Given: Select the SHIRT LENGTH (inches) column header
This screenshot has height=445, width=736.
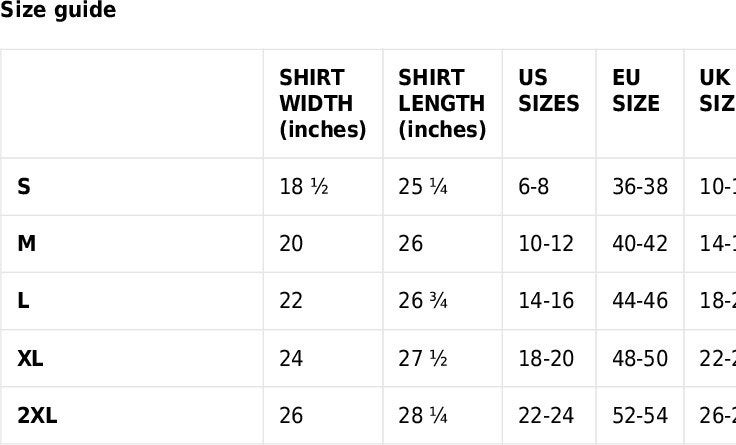Looking at the screenshot, I should (x=443, y=104).
